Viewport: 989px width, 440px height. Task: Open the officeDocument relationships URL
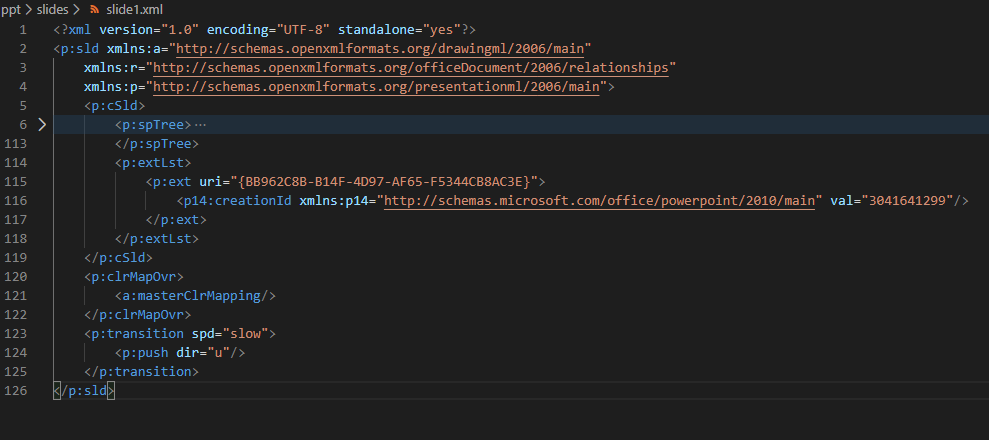411,67
